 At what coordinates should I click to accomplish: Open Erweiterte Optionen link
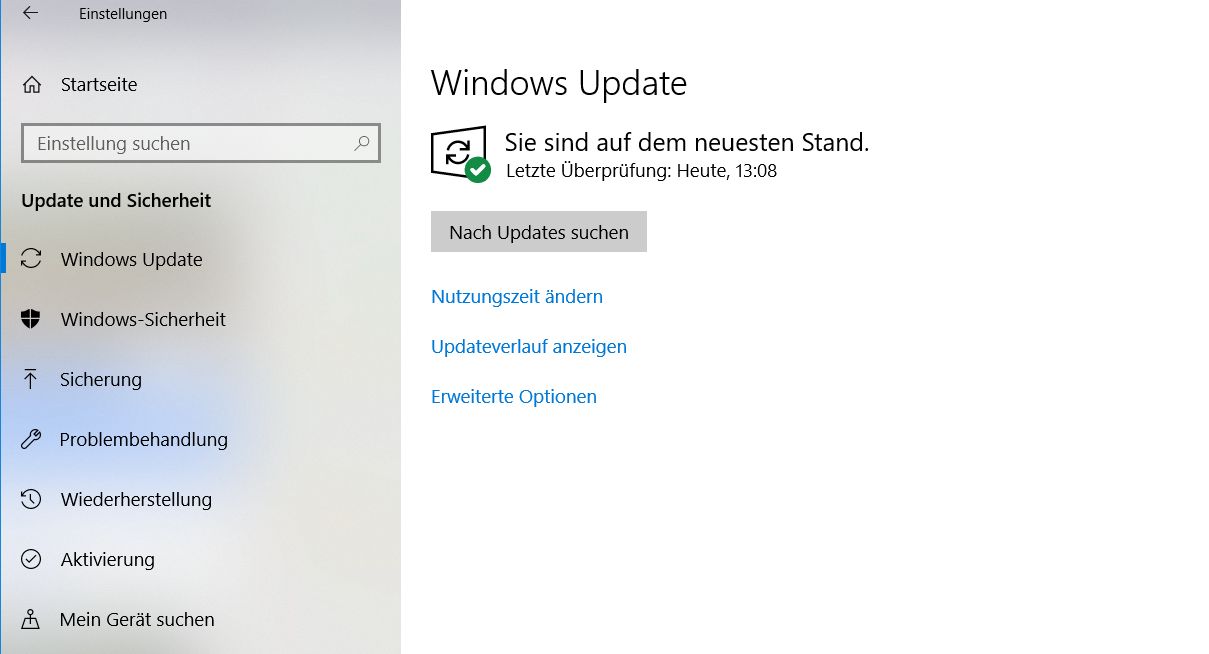514,396
